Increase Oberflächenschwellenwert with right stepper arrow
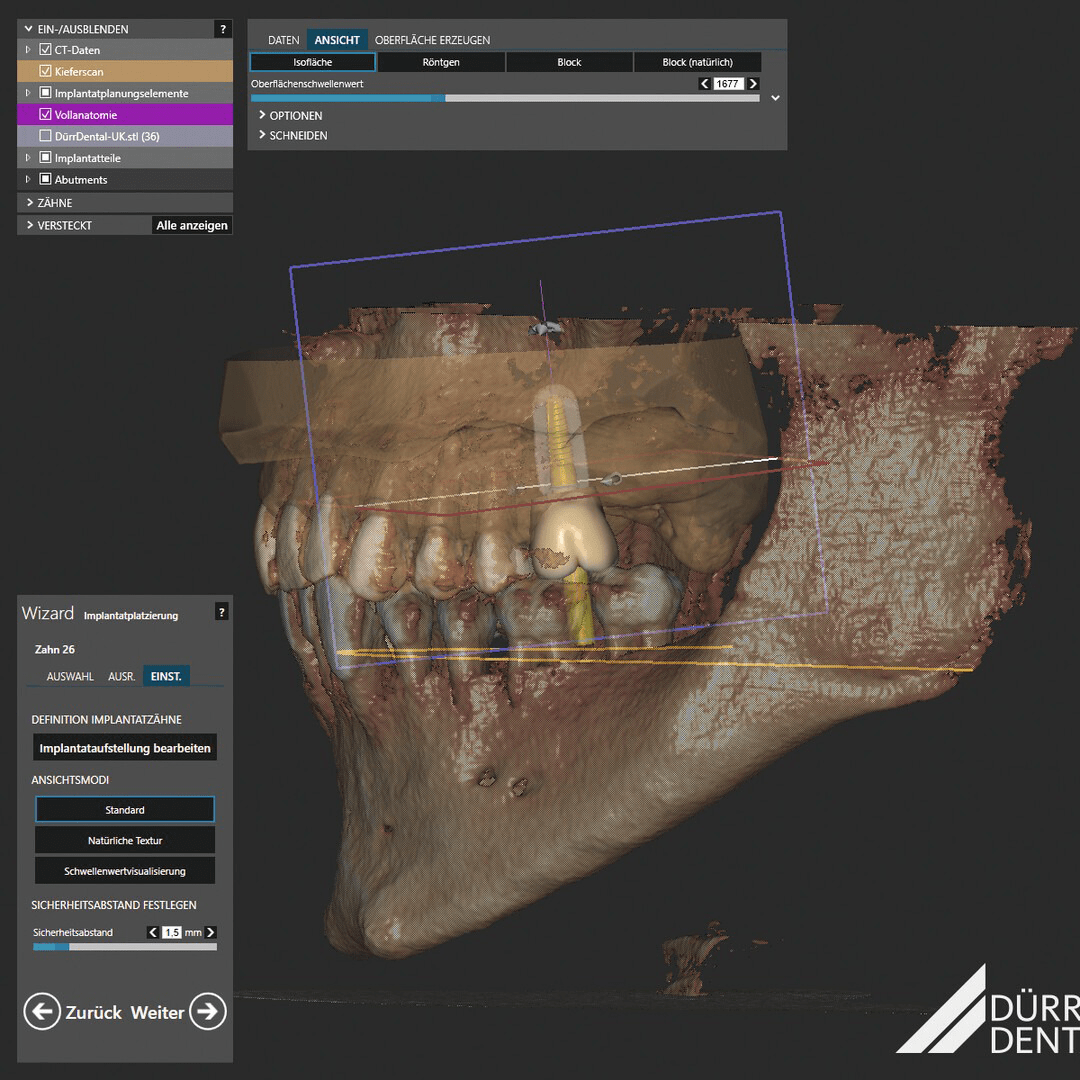This screenshot has width=1080, height=1080. pyautogui.click(x=751, y=83)
